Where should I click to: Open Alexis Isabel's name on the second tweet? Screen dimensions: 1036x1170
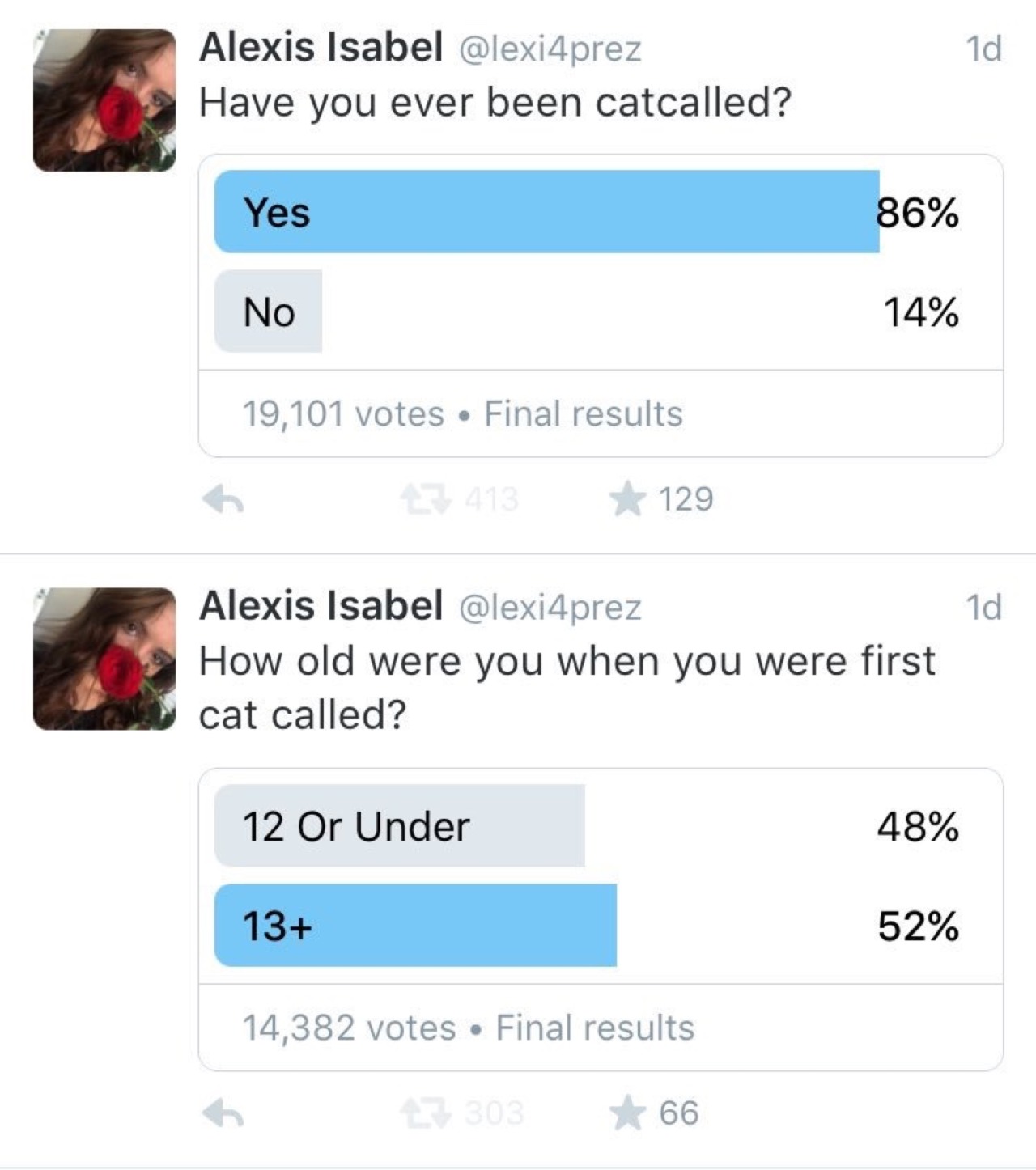tap(321, 605)
